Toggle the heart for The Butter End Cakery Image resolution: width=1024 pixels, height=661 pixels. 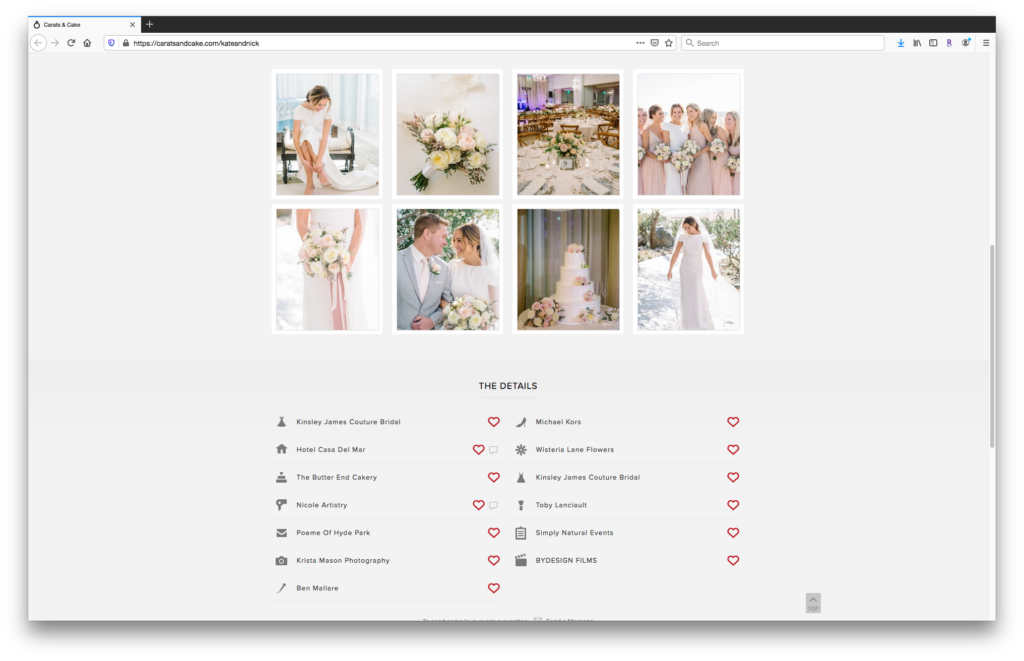click(x=494, y=477)
